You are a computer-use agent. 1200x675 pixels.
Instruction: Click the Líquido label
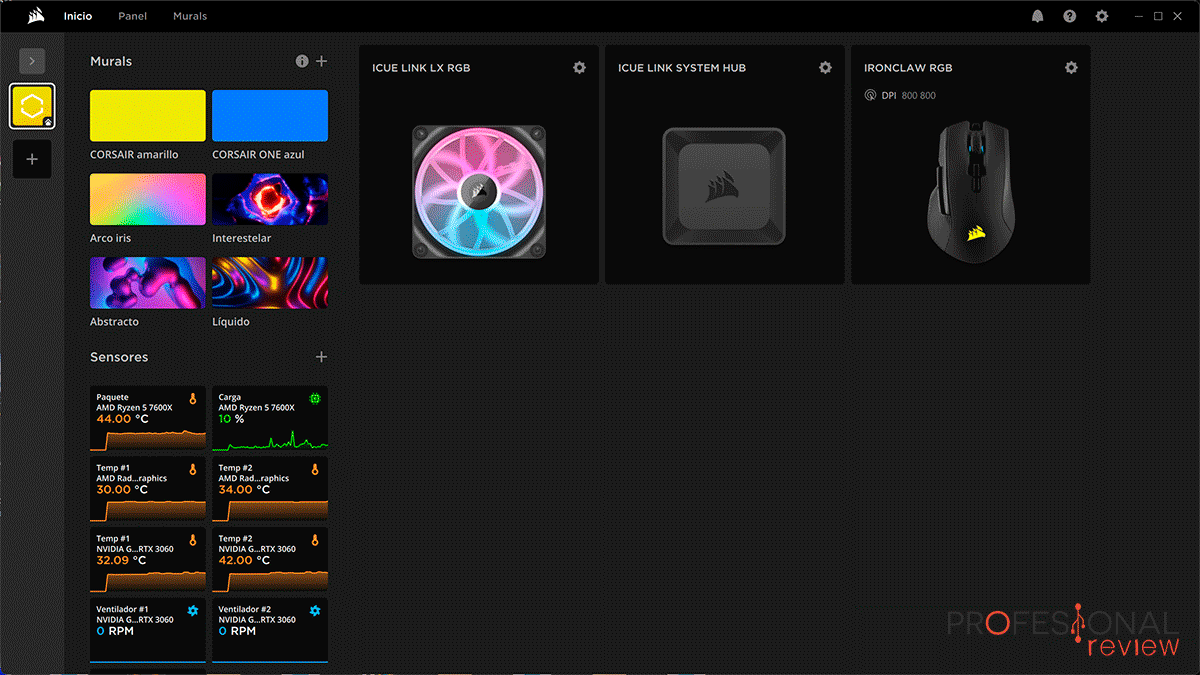point(231,322)
